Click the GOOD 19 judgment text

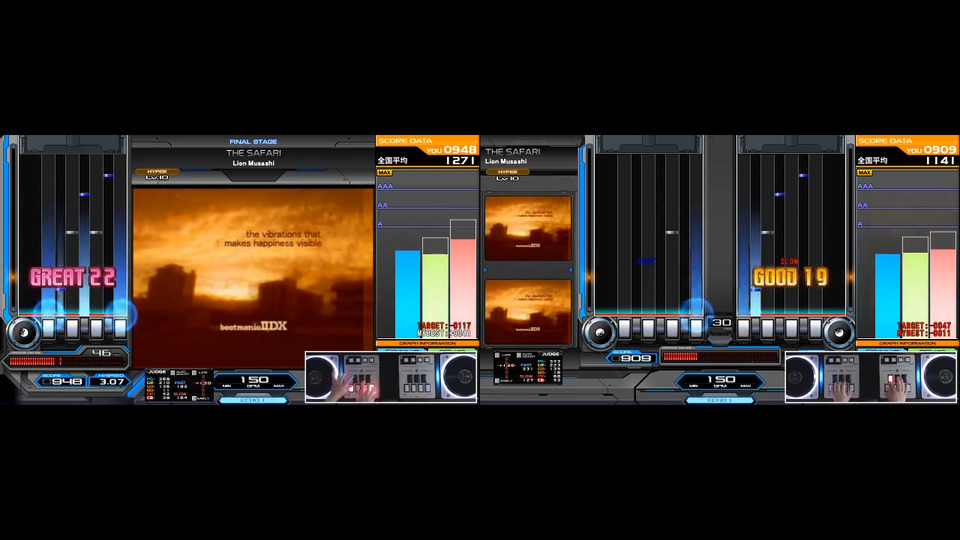pyautogui.click(x=790, y=277)
